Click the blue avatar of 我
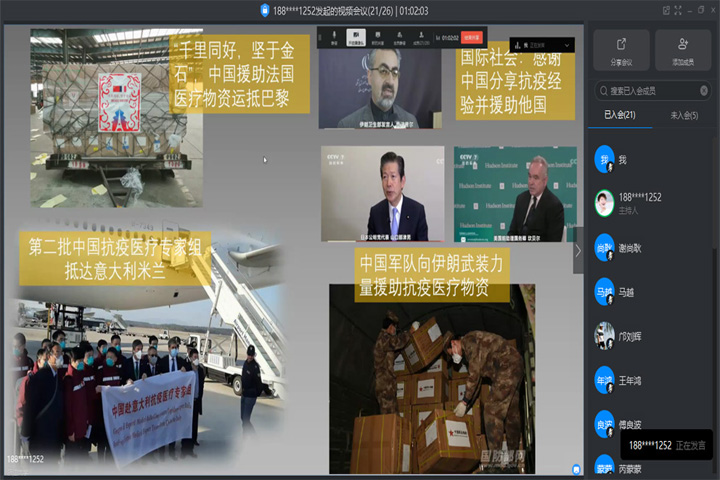720x480 pixels. coord(604,159)
